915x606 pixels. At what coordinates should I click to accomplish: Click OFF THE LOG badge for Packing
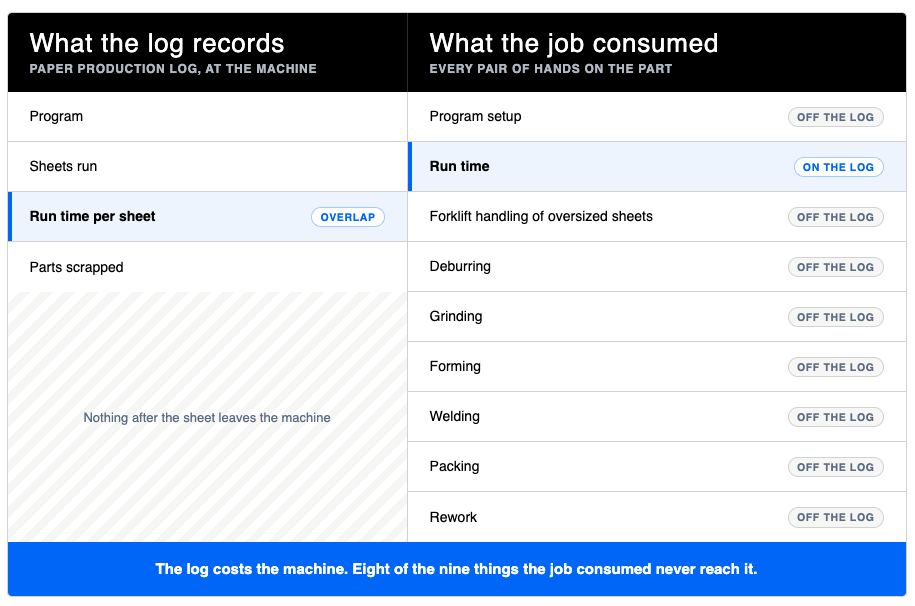[835, 467]
